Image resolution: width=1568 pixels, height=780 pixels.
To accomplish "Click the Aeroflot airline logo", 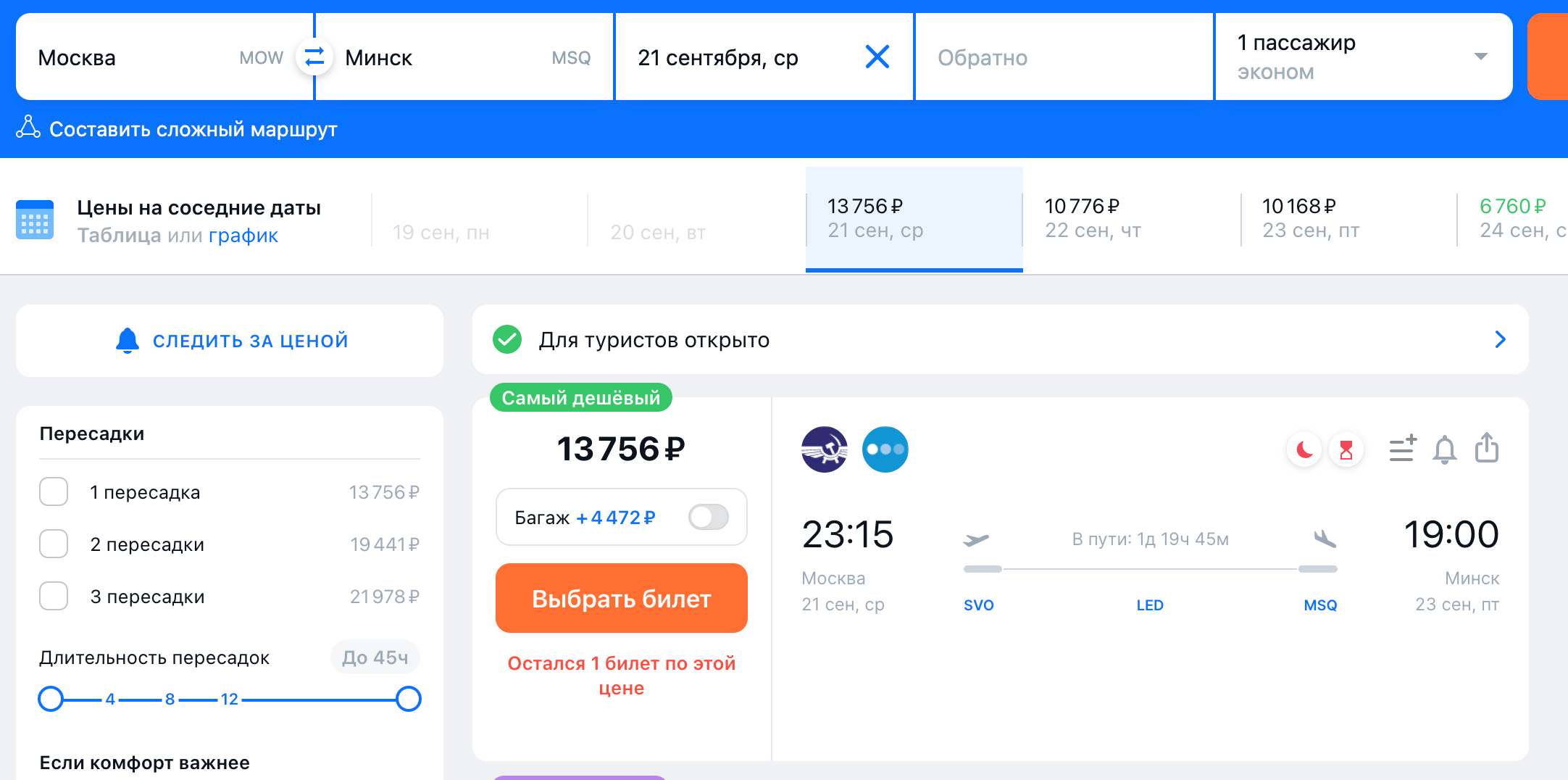I will (825, 449).
